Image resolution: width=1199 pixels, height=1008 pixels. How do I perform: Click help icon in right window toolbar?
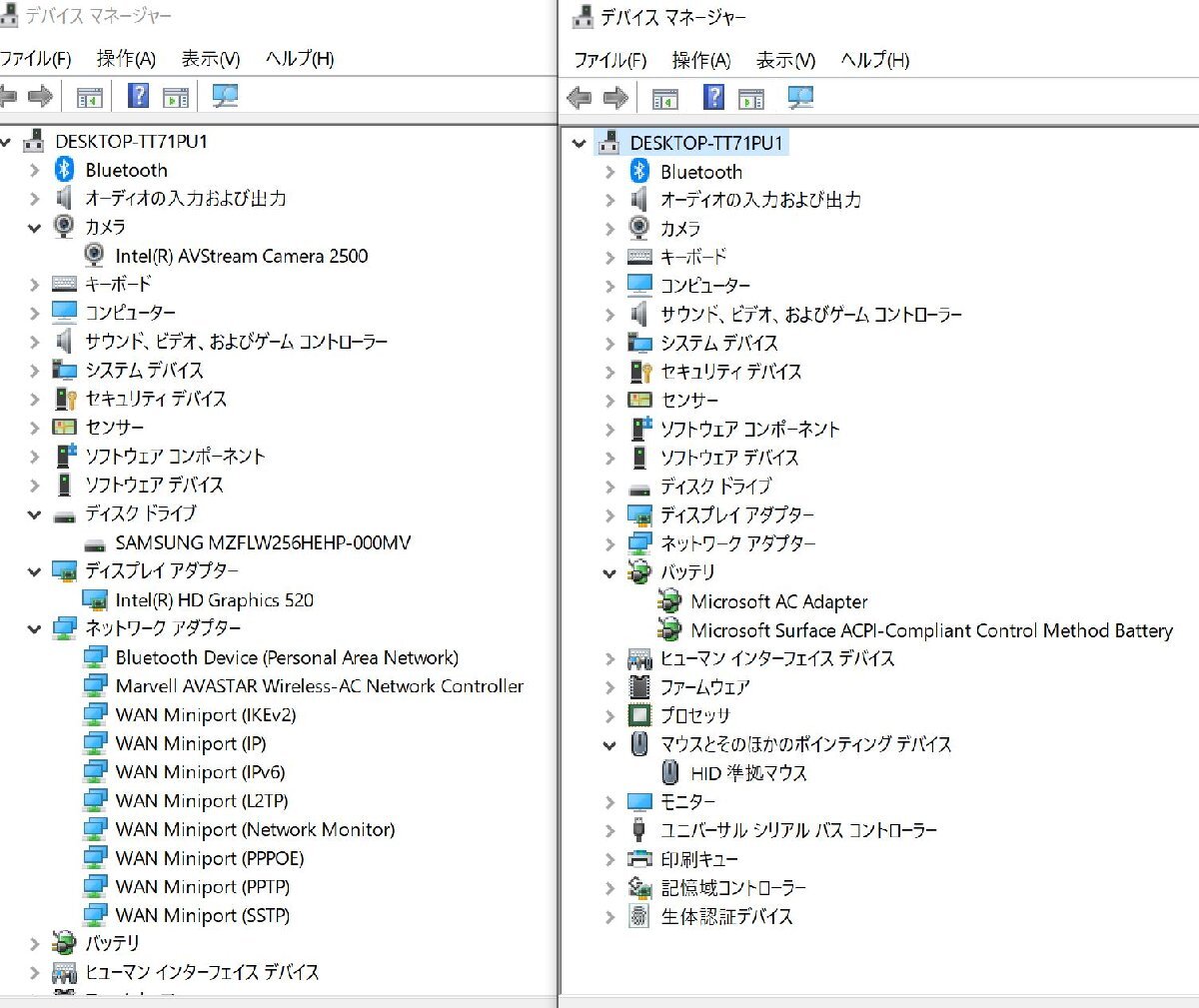coord(714,97)
